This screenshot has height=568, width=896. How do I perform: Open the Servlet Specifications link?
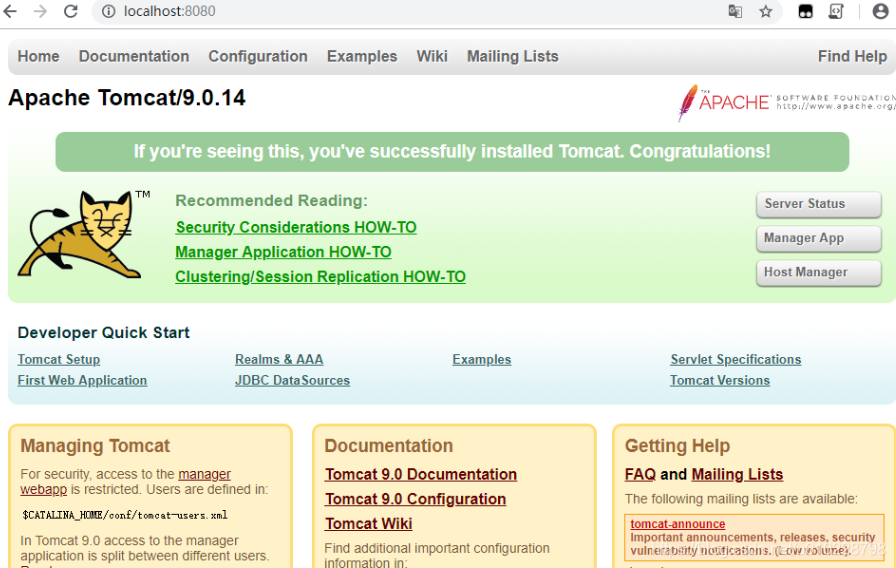[735, 359]
